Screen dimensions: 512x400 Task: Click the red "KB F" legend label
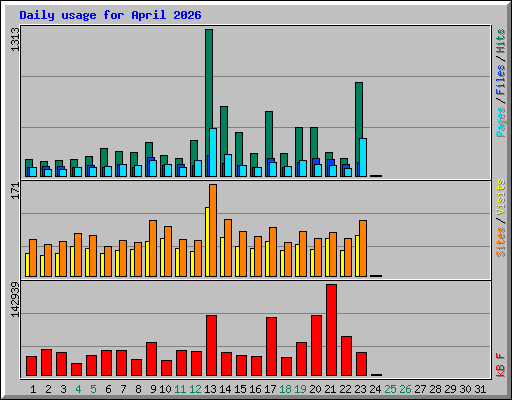[501, 365]
